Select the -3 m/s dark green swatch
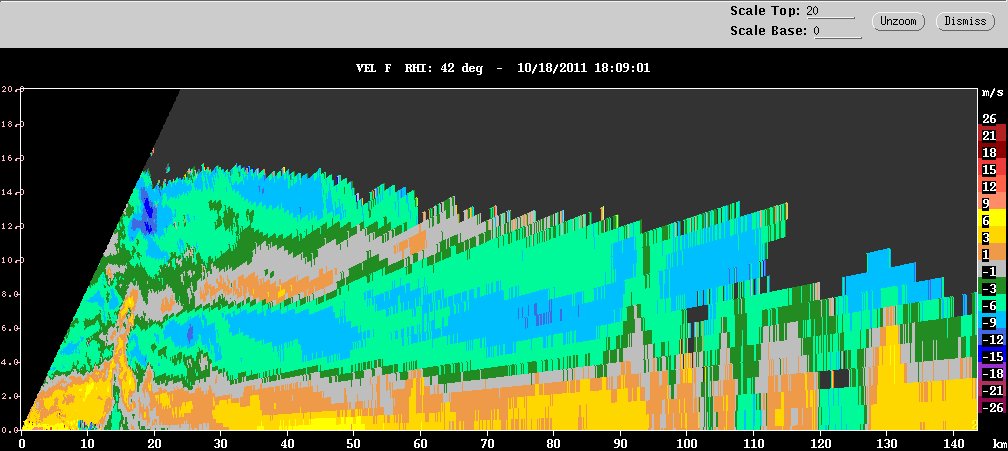 pyautogui.click(x=993, y=288)
